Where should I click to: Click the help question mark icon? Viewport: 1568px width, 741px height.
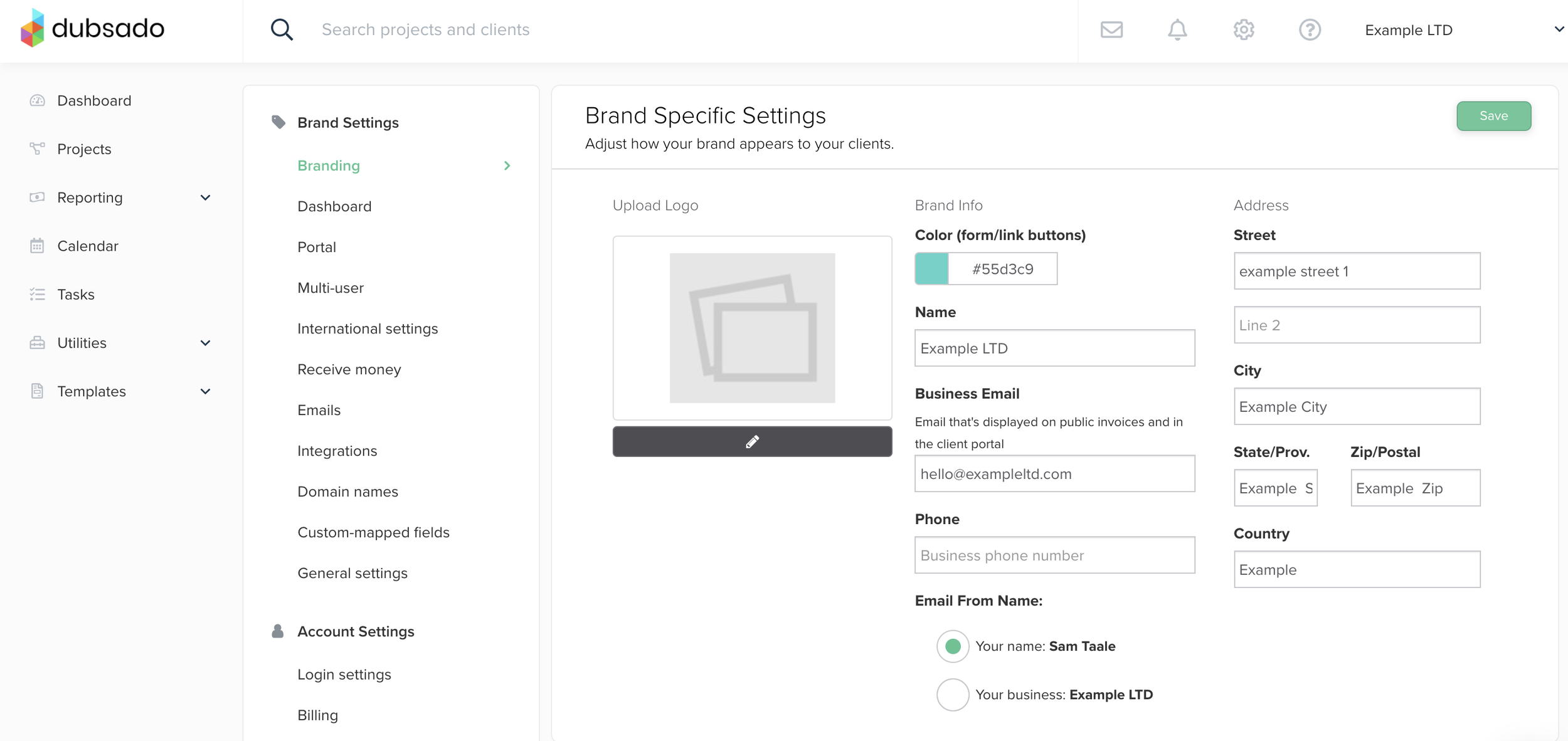point(1310,29)
